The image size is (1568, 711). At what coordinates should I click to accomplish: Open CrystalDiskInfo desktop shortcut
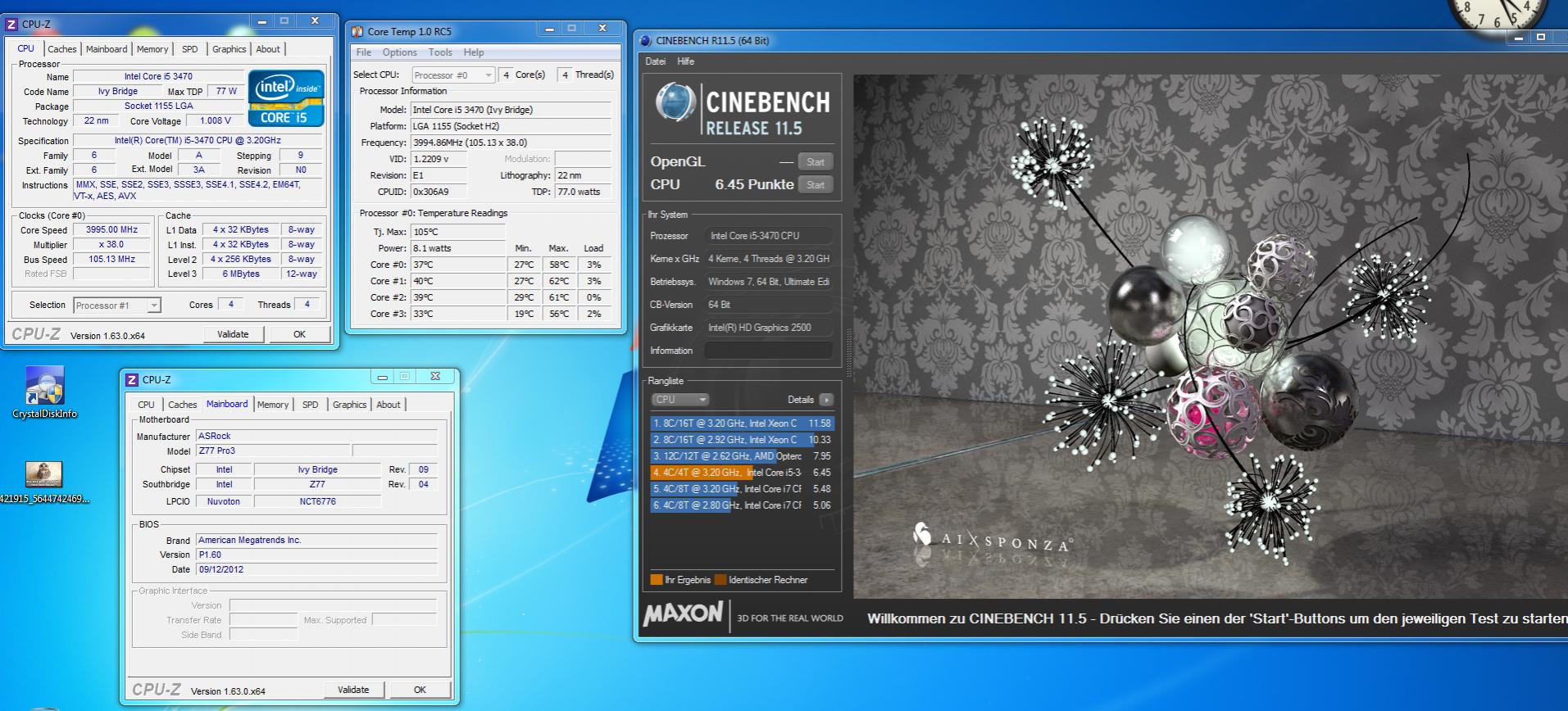pyautogui.click(x=44, y=393)
